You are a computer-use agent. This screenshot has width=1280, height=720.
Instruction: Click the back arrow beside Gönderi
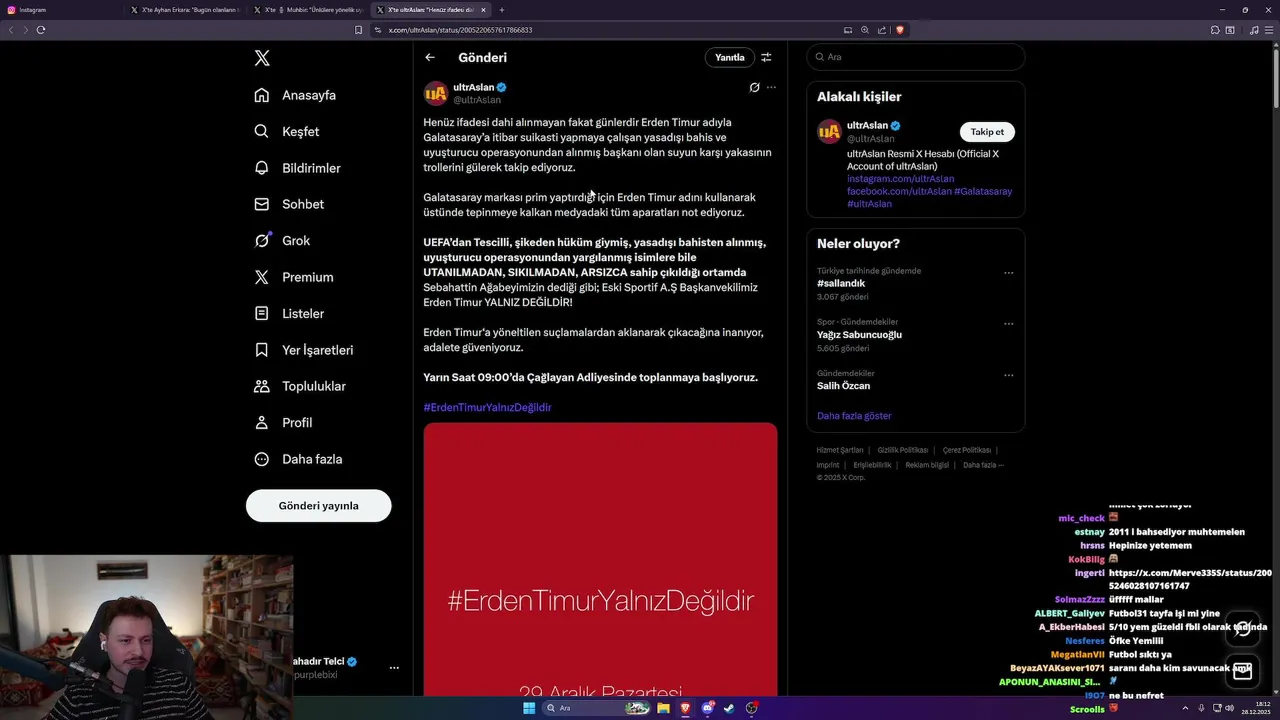coord(430,57)
